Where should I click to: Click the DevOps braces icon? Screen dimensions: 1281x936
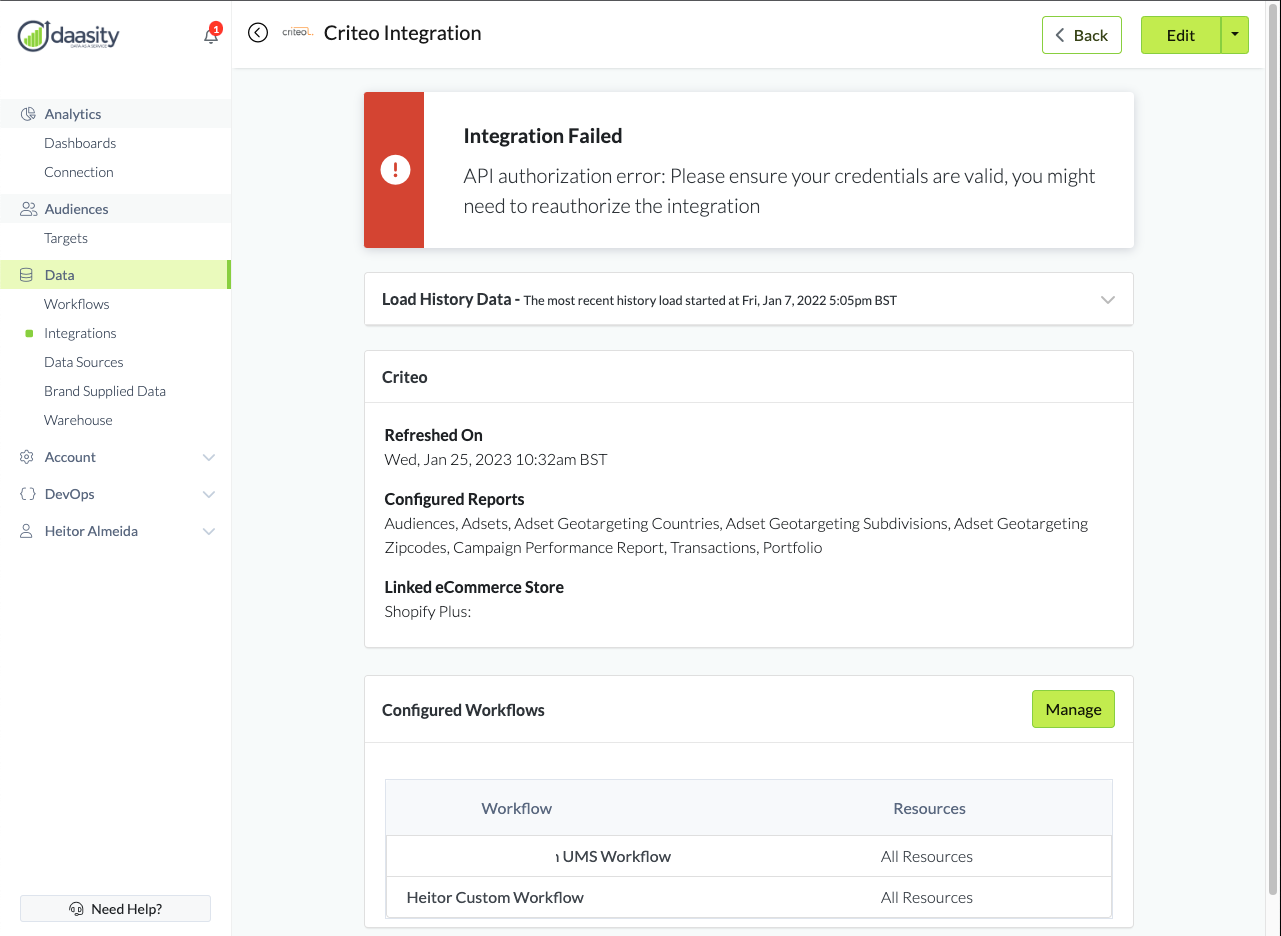coord(28,494)
